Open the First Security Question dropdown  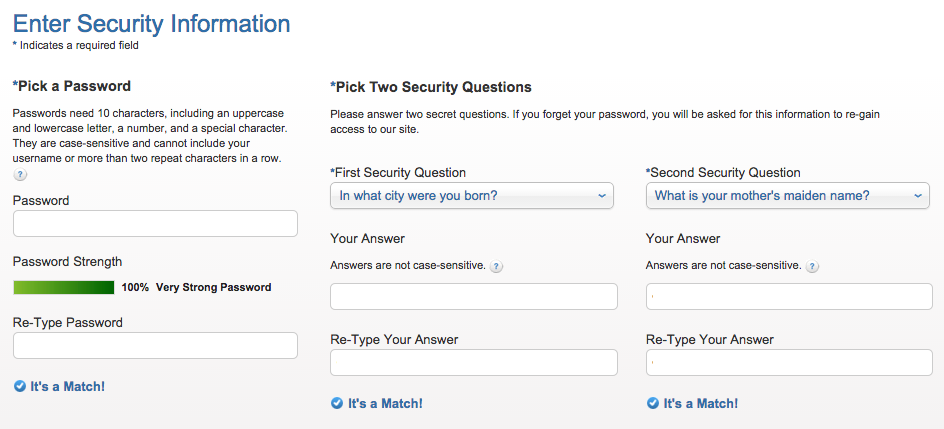(x=471, y=196)
